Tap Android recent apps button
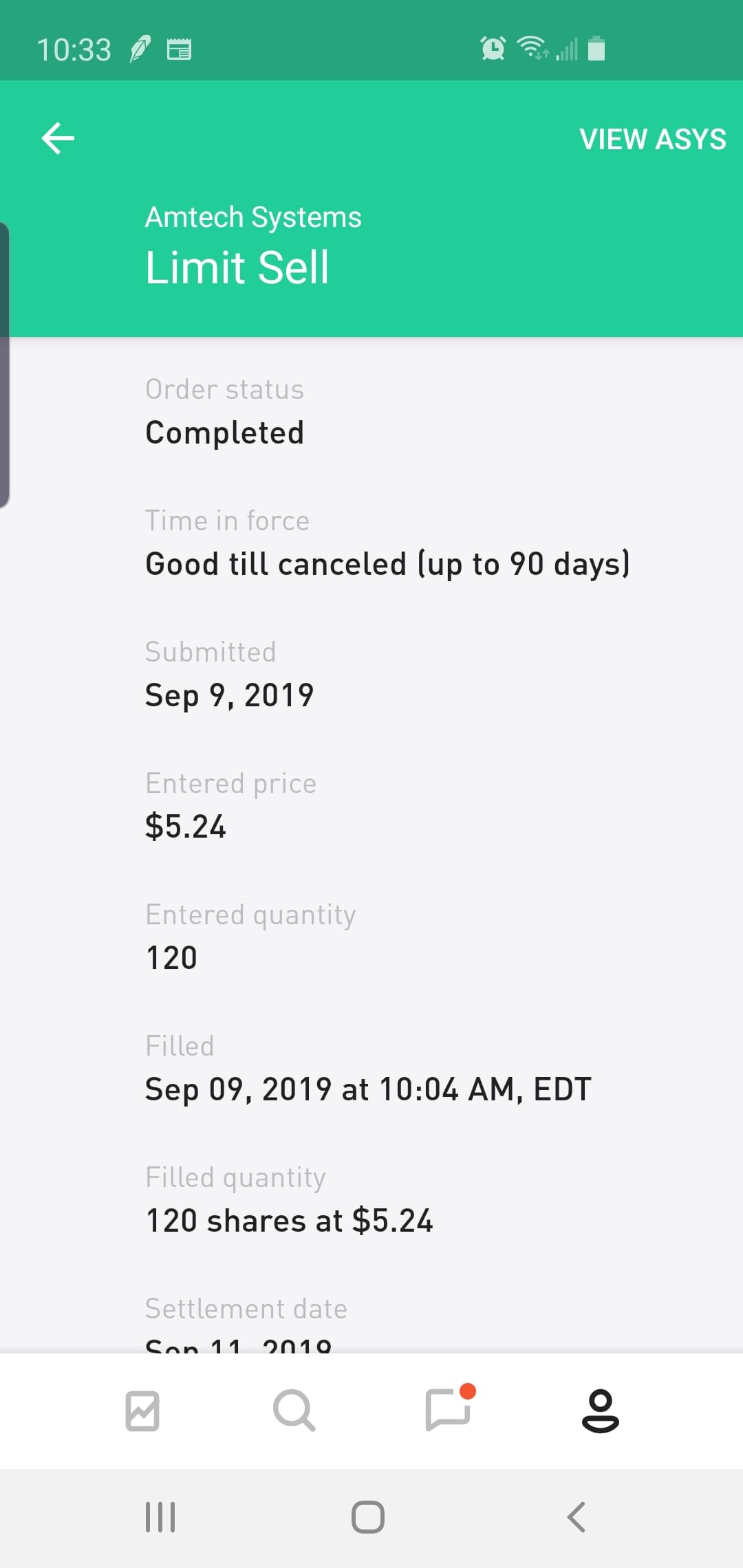The image size is (743, 1568). [160, 1516]
